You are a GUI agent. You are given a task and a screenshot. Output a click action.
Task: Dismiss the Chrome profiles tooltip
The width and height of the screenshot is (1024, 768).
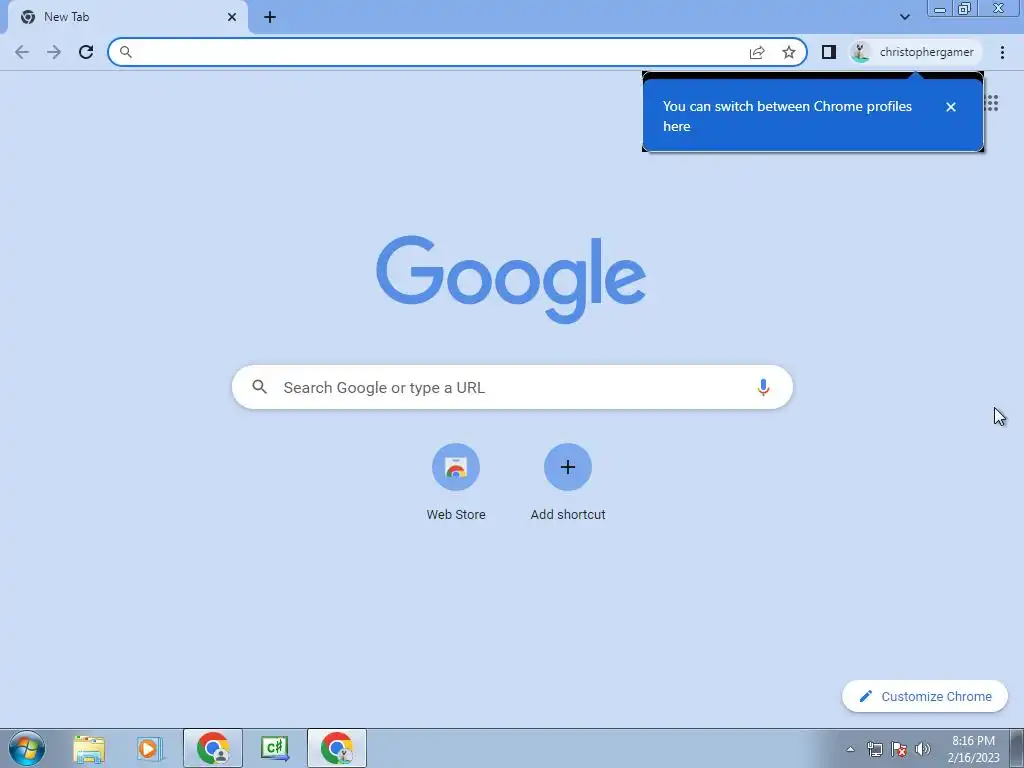[951, 106]
